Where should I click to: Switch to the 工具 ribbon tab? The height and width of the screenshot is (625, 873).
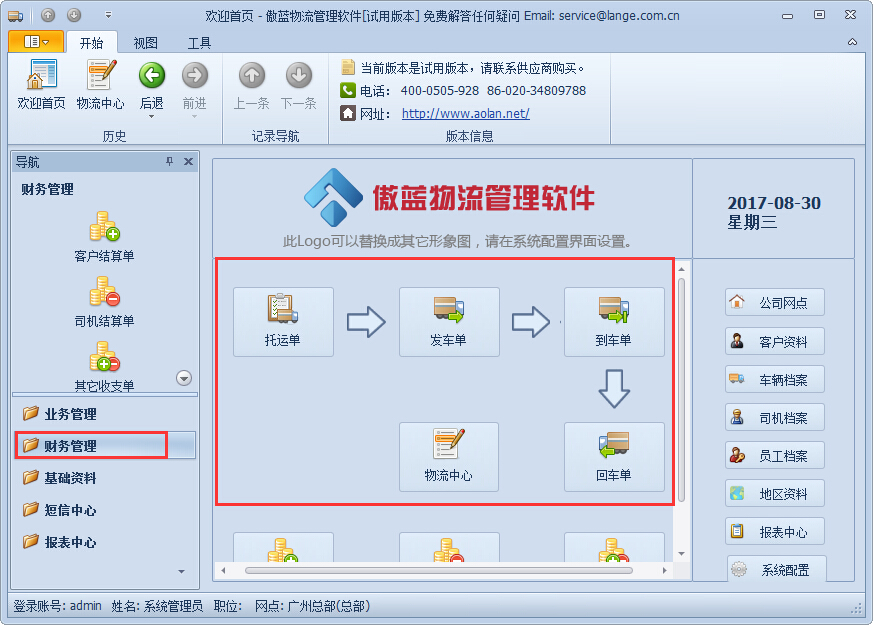199,43
